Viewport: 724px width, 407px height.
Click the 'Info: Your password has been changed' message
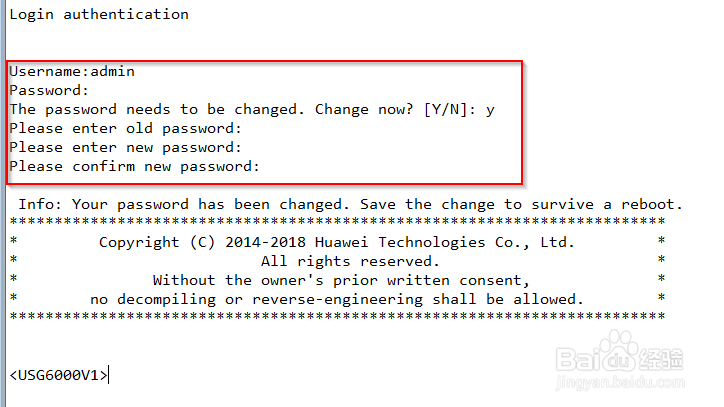pyautogui.click(x=350, y=204)
